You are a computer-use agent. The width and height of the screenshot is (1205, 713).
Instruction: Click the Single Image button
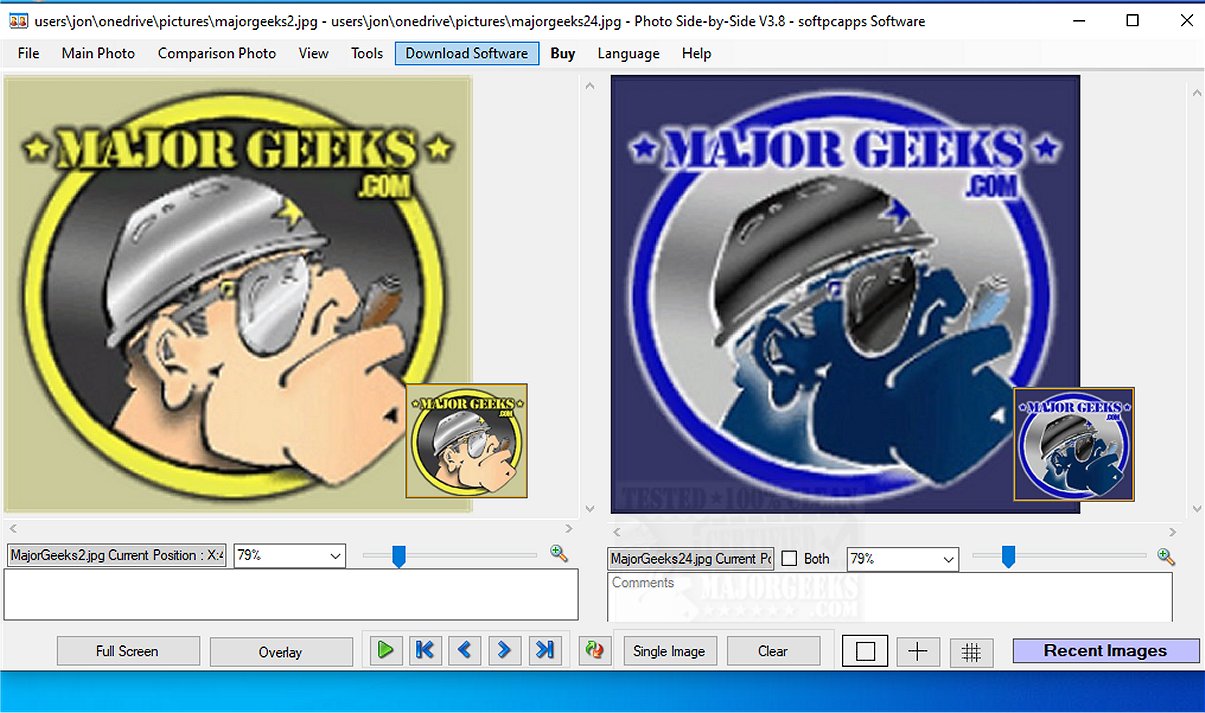point(669,651)
